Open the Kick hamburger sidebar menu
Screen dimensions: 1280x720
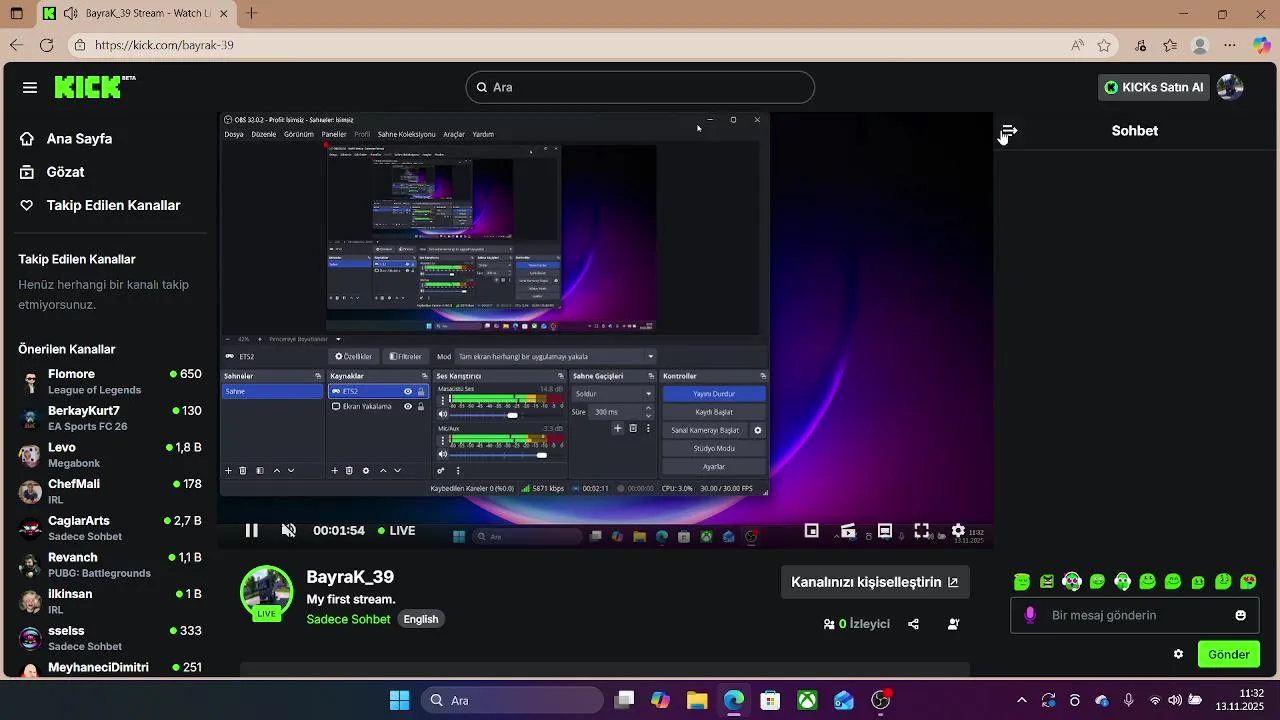30,87
